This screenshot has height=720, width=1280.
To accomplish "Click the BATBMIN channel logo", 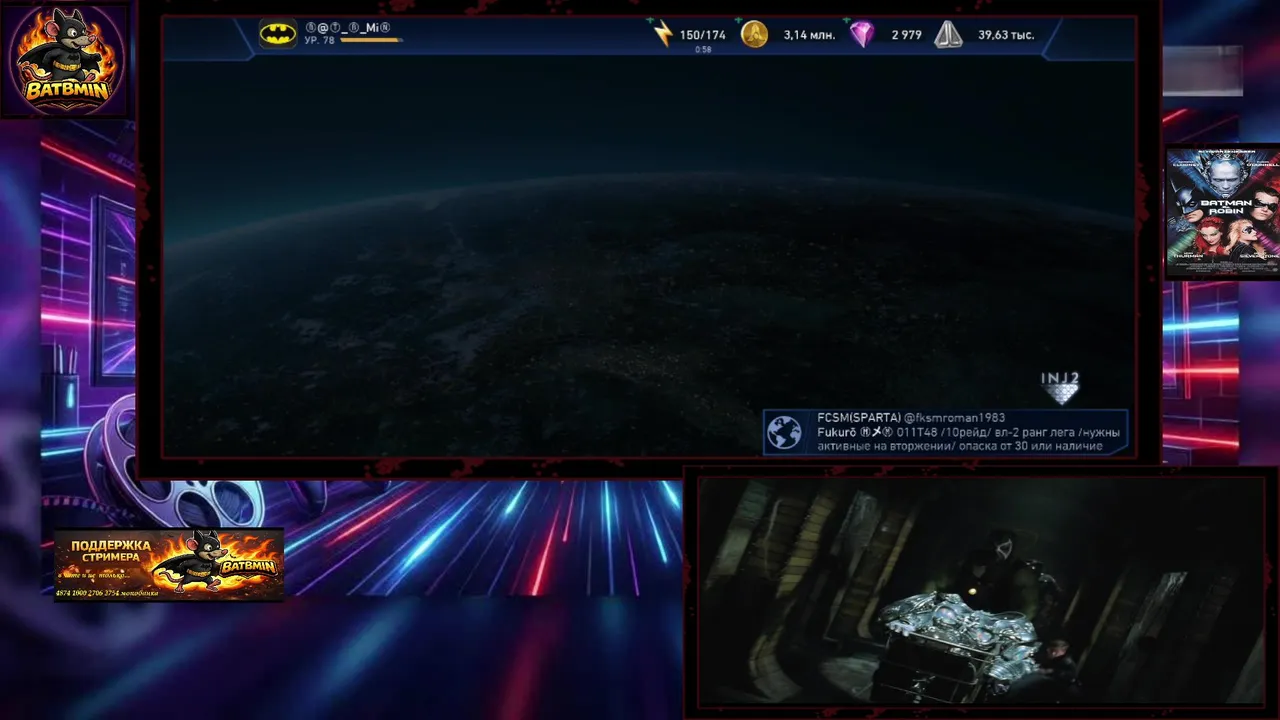I will click(67, 59).
